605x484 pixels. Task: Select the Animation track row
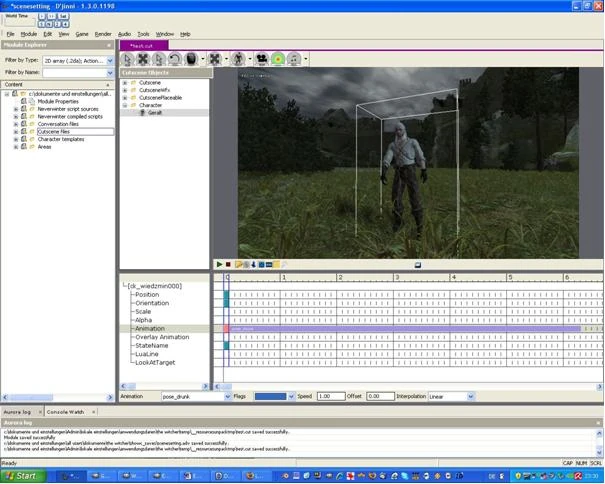(x=150, y=328)
